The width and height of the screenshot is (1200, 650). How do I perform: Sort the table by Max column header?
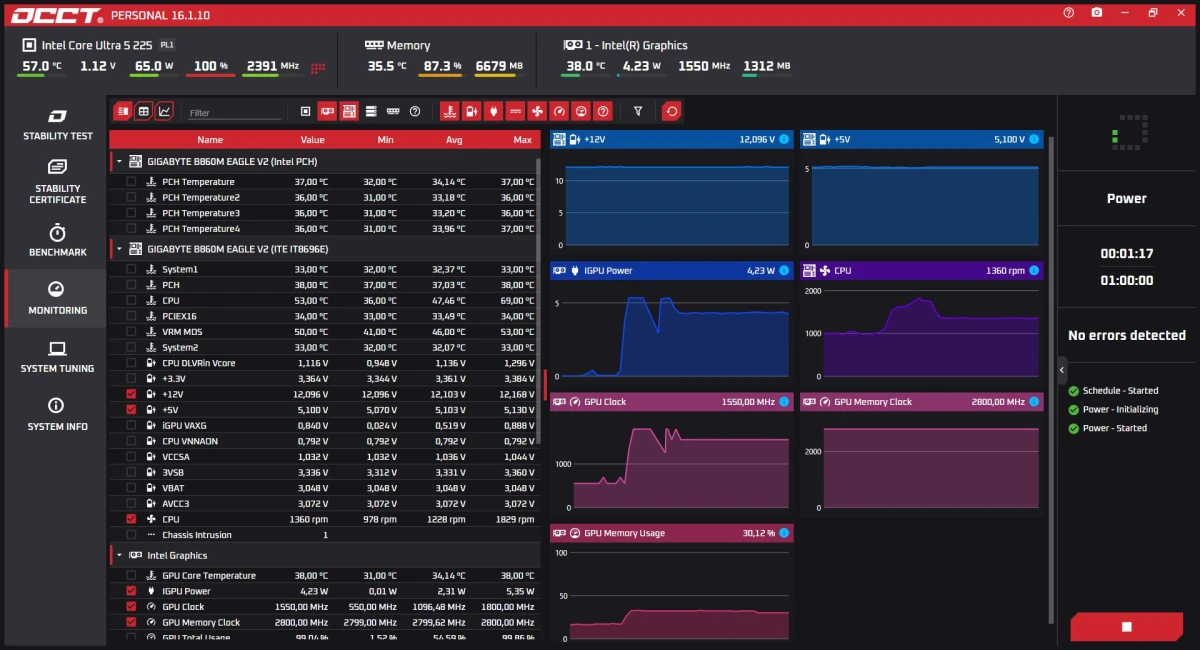[522, 140]
